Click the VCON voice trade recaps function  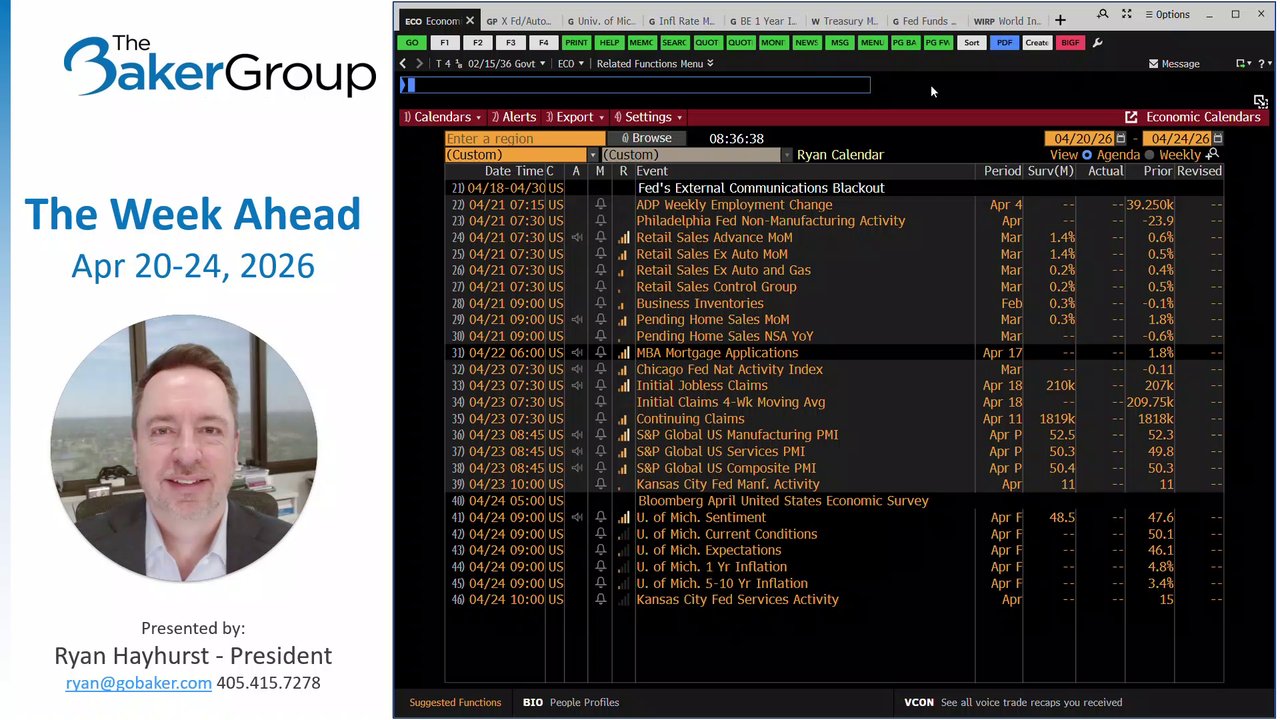point(1013,702)
